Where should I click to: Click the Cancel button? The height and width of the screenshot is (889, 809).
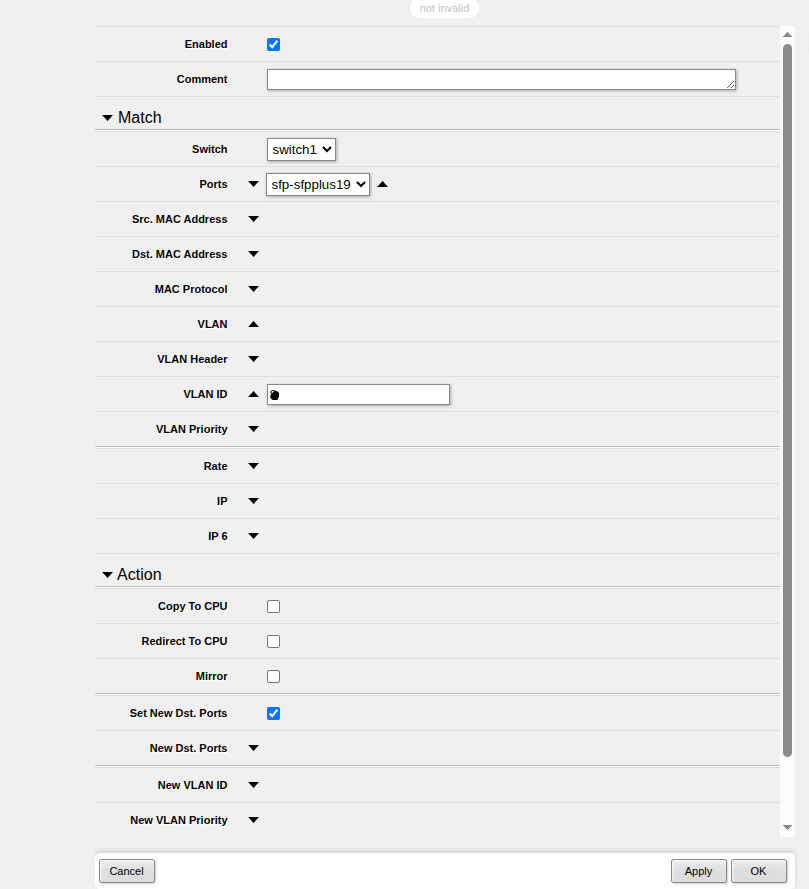[126, 871]
